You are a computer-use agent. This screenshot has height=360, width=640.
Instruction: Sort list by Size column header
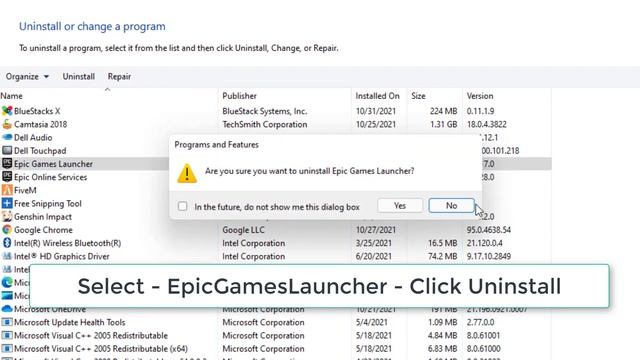coord(418,96)
